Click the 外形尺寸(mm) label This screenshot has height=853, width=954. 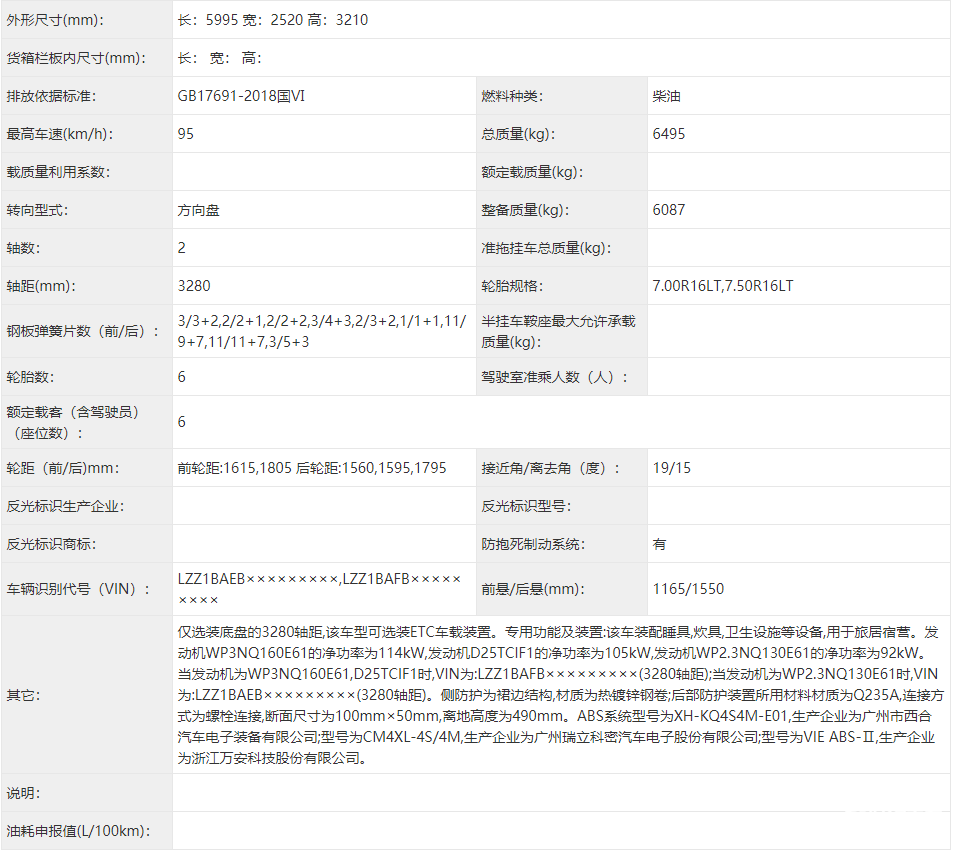pyautogui.click(x=55, y=20)
